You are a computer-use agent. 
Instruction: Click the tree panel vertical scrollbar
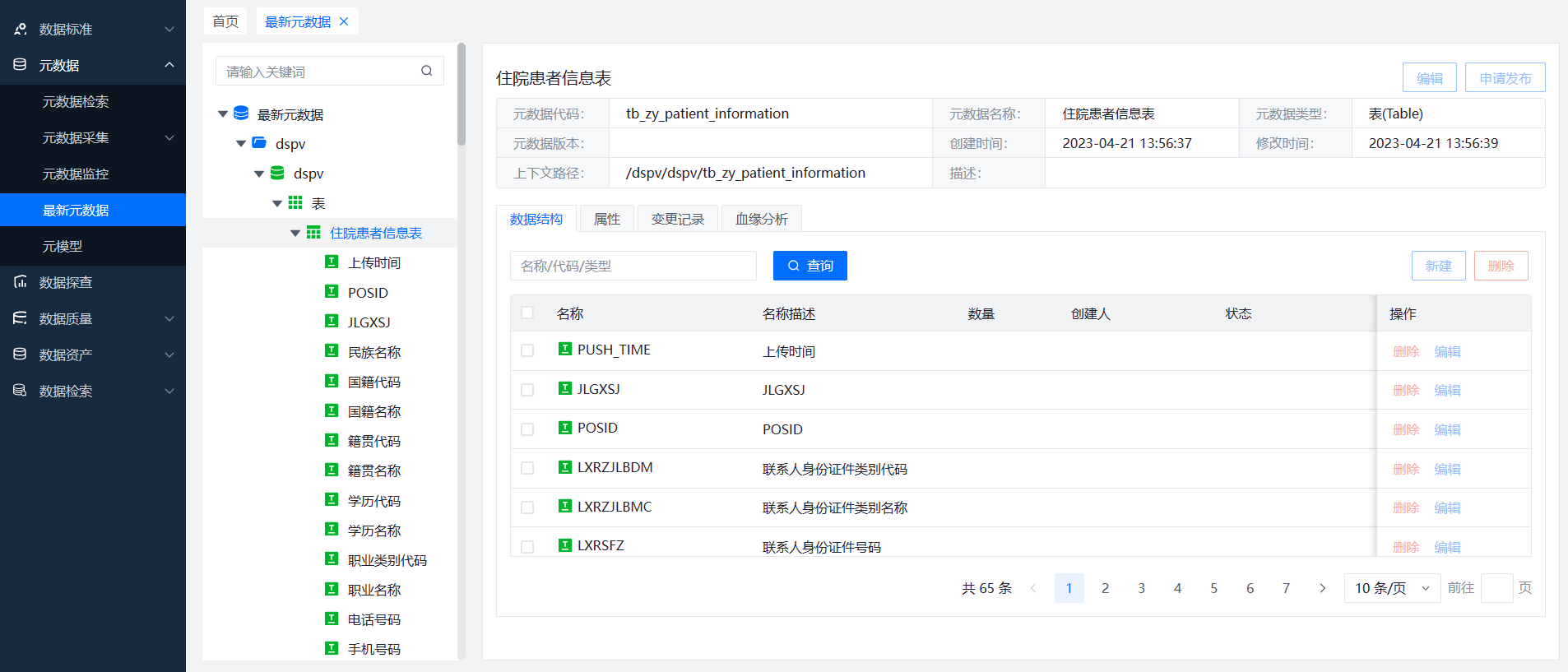(462, 94)
